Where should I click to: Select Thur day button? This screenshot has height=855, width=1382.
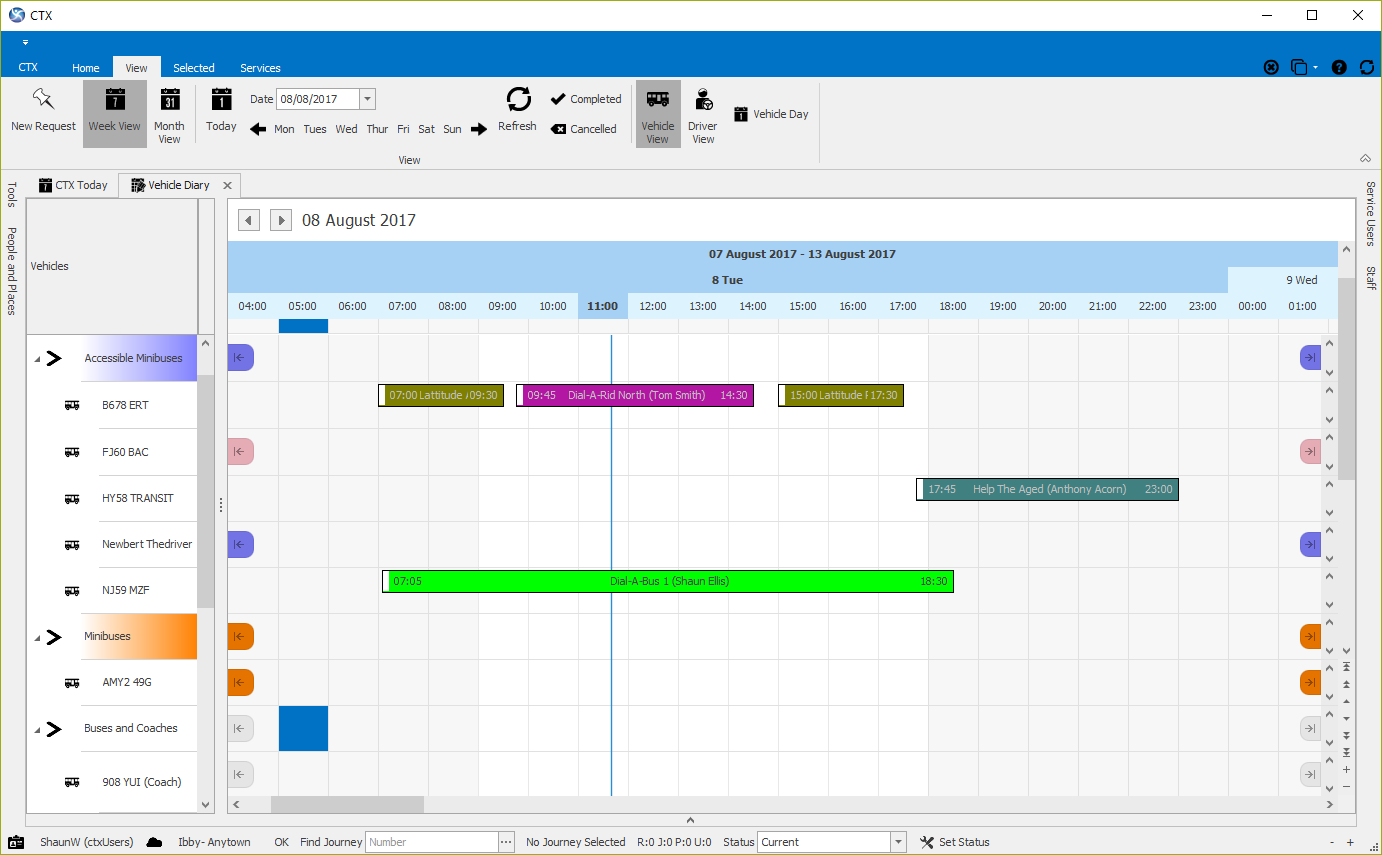pyautogui.click(x=377, y=129)
